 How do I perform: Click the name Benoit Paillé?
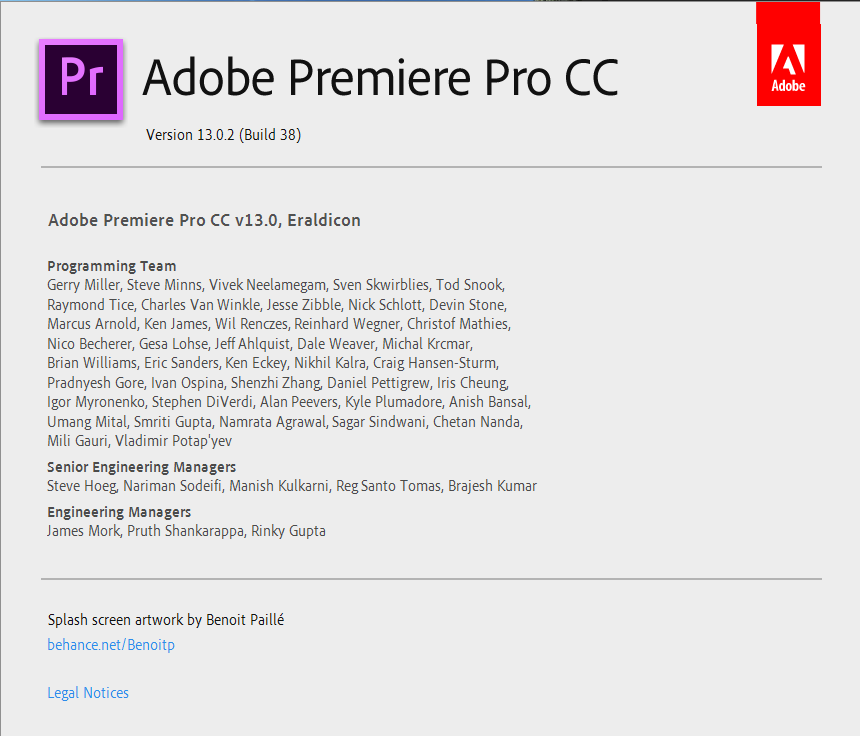pyautogui.click(x=245, y=620)
